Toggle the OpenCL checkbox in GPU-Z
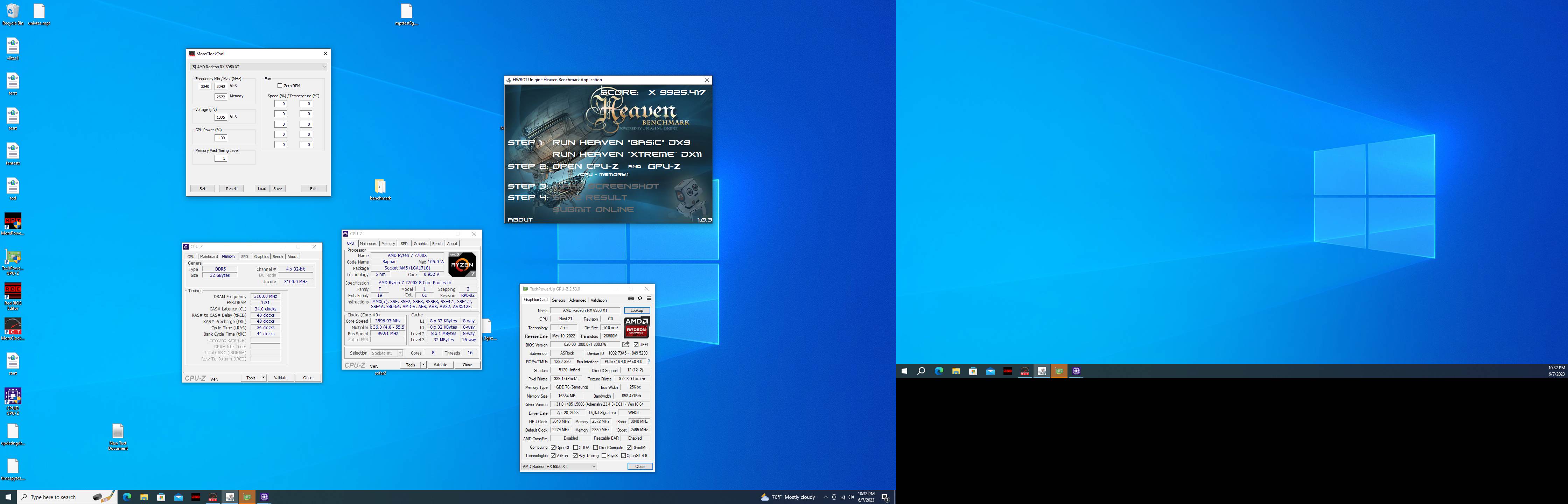The width and height of the screenshot is (1568, 504). 553,447
